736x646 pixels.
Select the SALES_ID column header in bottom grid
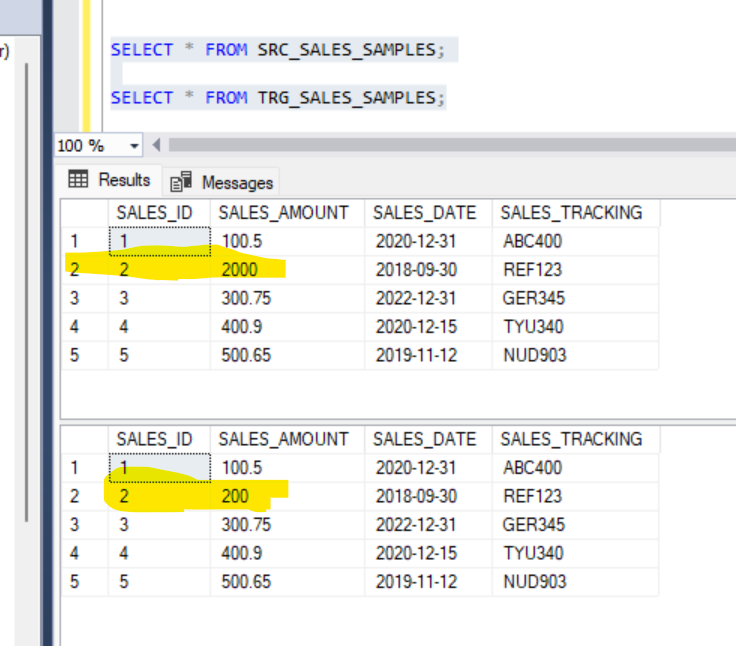[x=155, y=439]
